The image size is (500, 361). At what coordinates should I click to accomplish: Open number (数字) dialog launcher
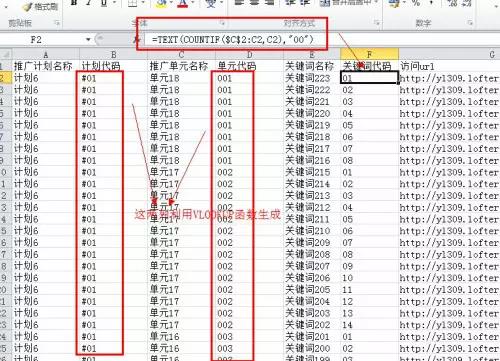[x=470, y=23]
